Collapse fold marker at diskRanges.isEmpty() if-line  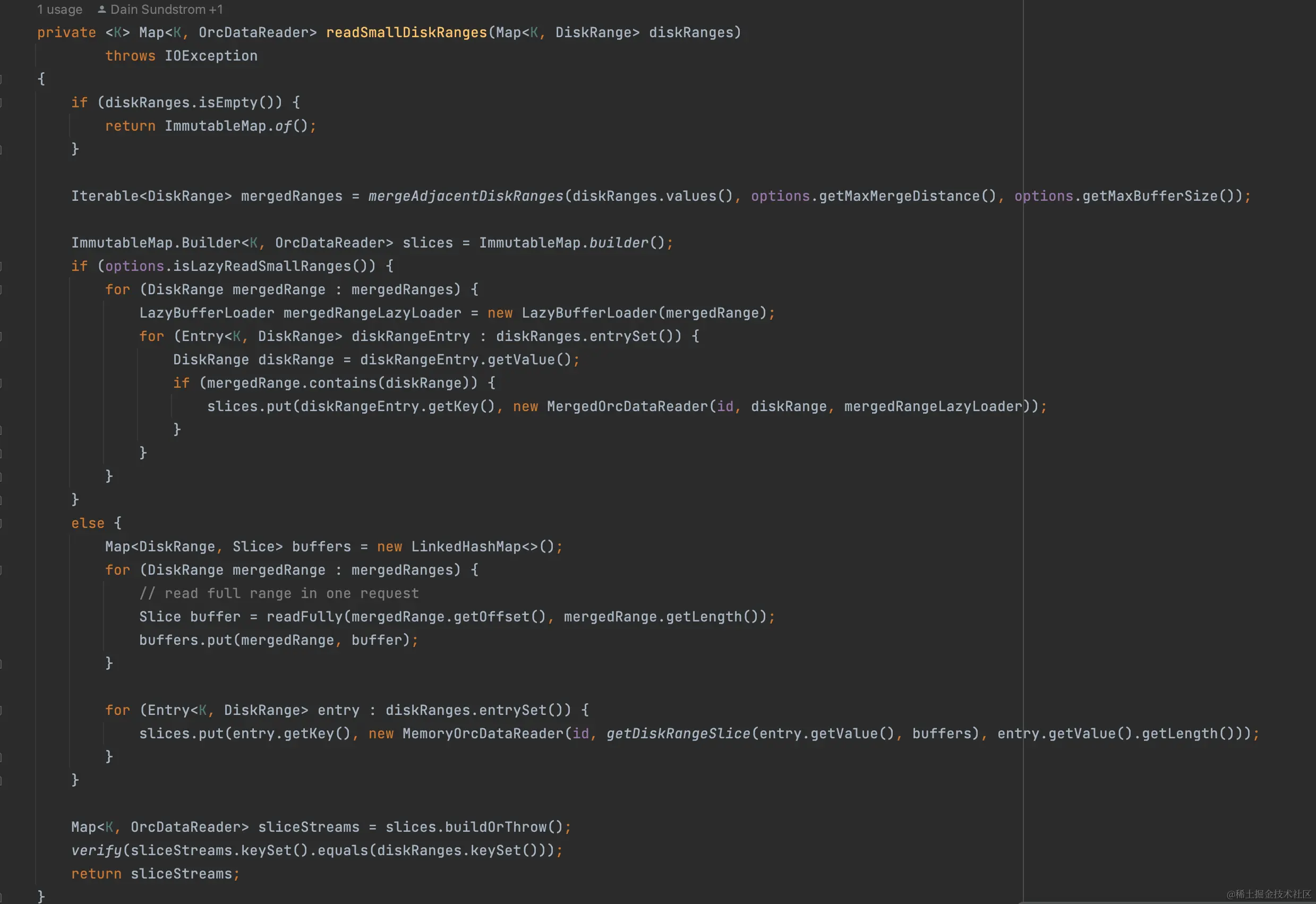[x=1, y=103]
